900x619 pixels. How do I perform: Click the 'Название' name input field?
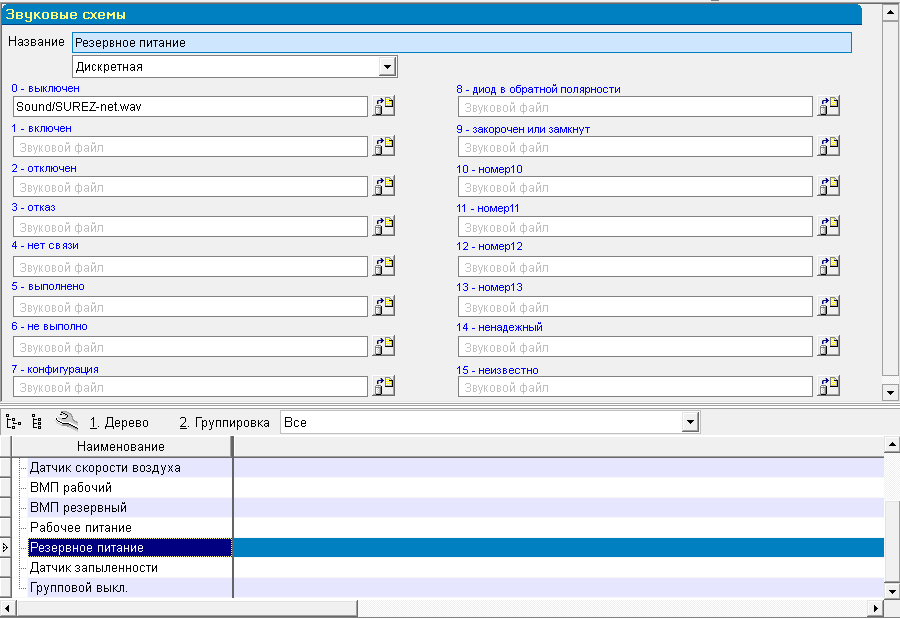461,43
